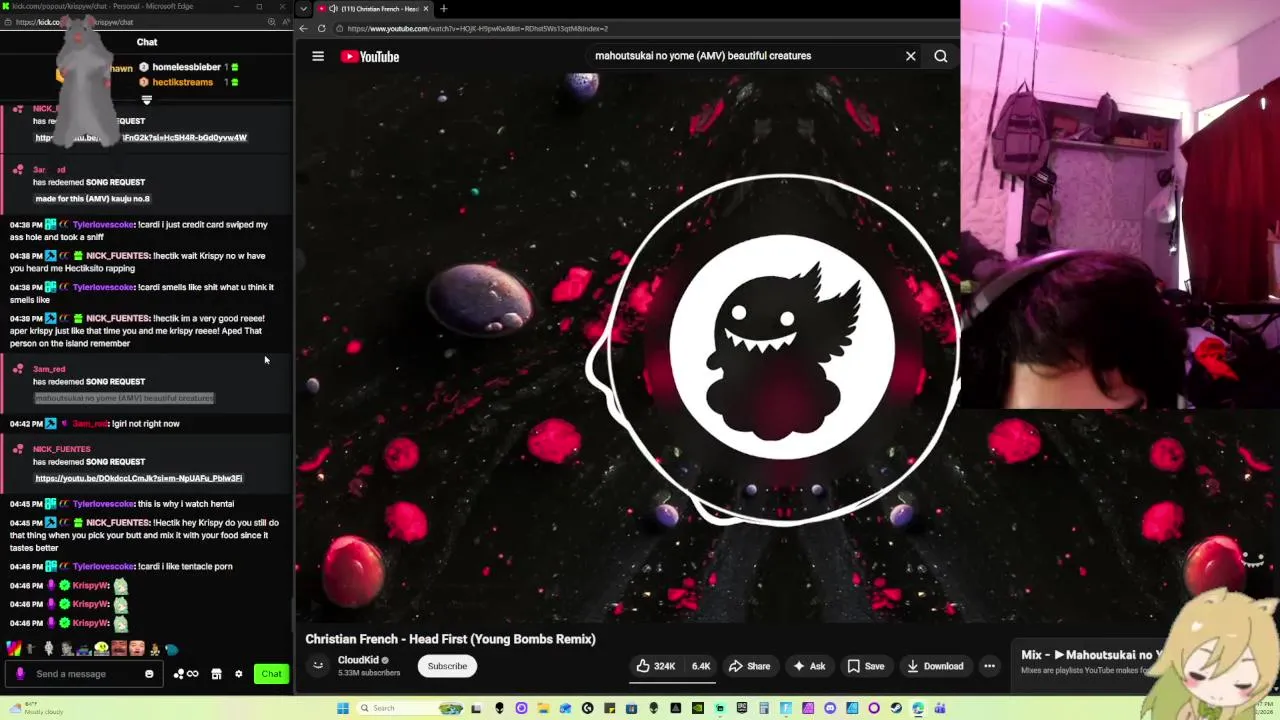The image size is (1280, 720).
Task: Open the weather widget Mostly cloudy
Action: coord(35,708)
